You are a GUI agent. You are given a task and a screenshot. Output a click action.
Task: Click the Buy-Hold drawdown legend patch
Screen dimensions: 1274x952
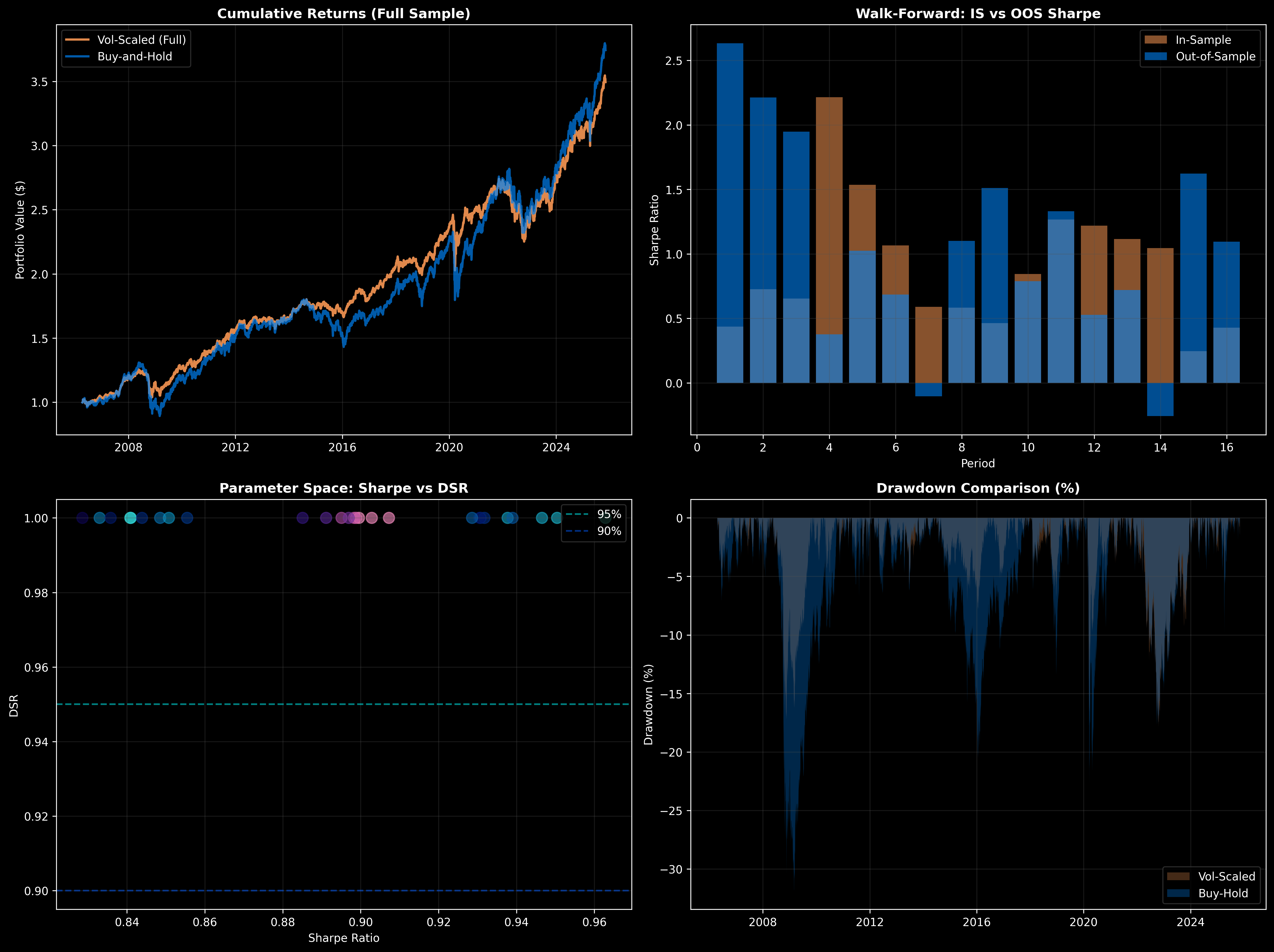1178,893
